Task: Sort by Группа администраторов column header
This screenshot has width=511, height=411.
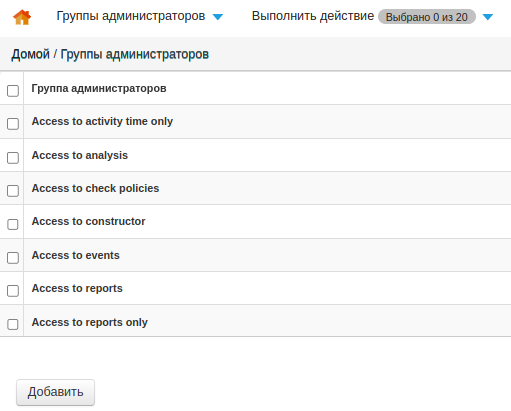Action: [x=99, y=88]
